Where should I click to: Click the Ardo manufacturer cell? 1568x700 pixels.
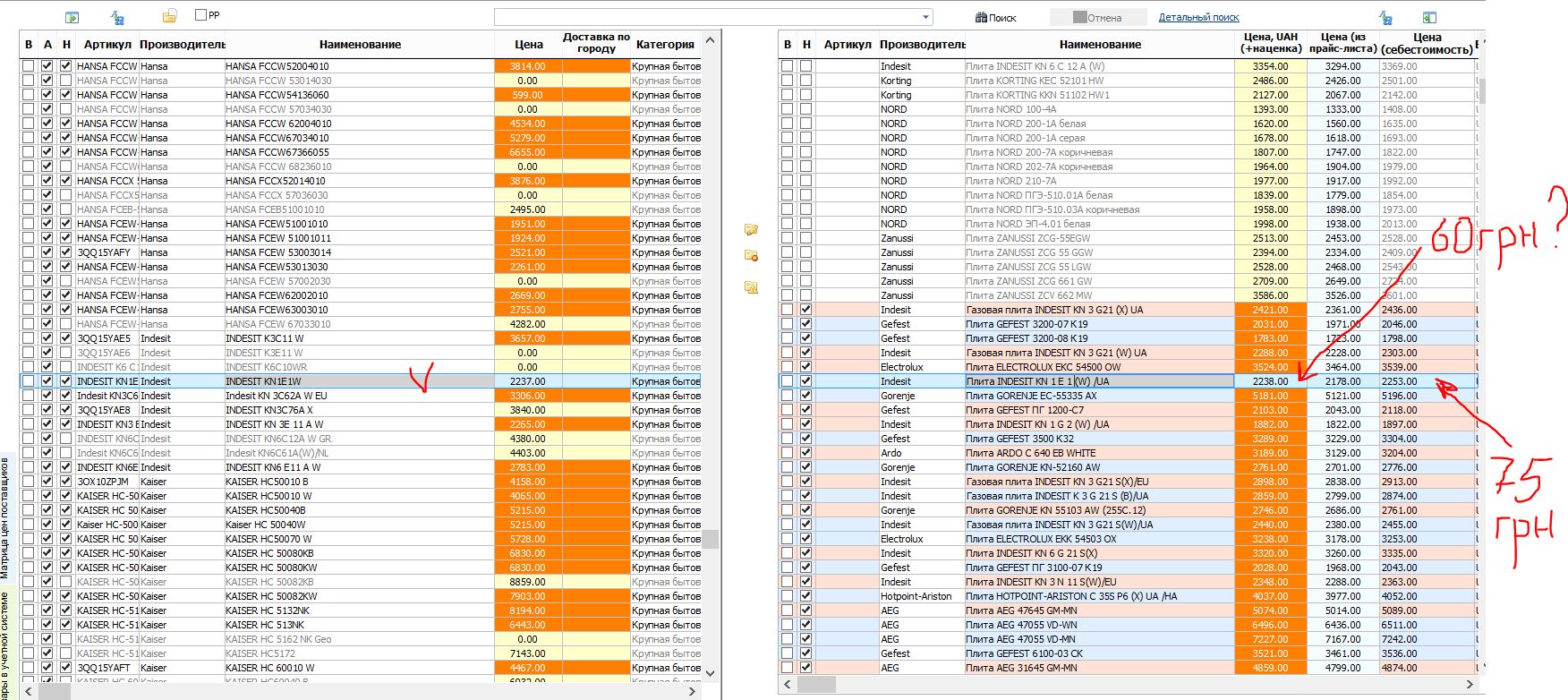click(922, 453)
